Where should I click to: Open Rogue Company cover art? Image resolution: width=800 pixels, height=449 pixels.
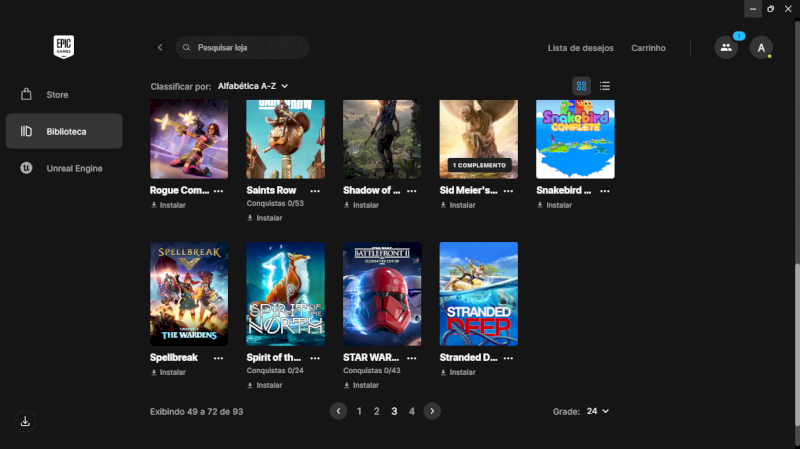pyautogui.click(x=189, y=139)
